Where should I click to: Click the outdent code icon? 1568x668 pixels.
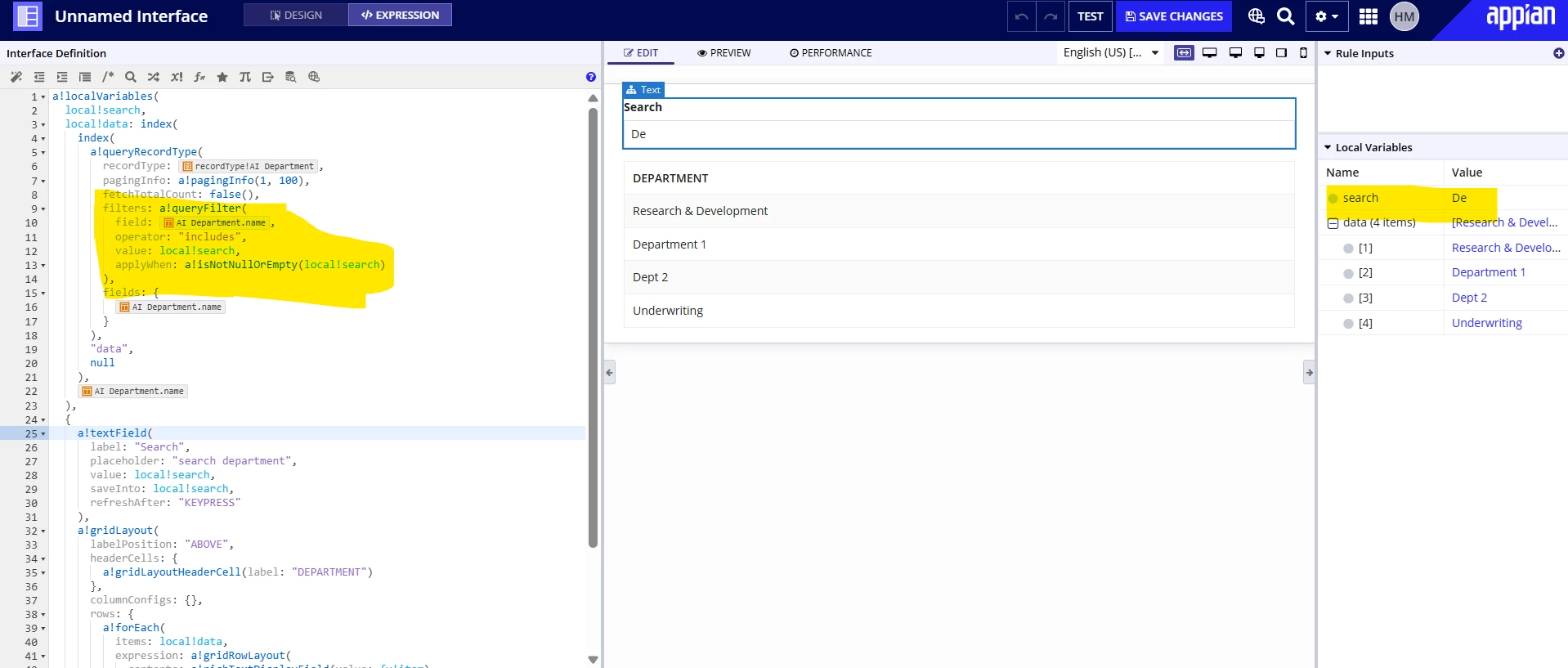pyautogui.click(x=39, y=77)
